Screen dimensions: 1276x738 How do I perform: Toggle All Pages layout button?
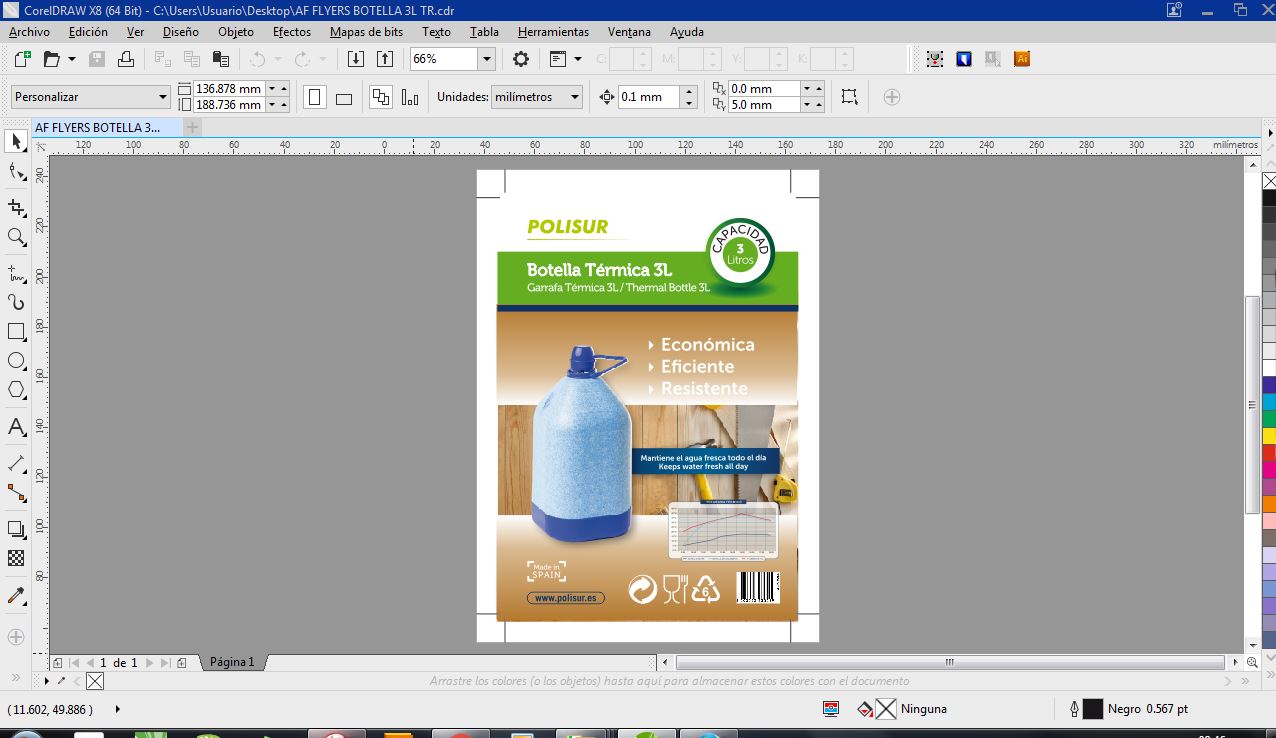click(x=380, y=97)
